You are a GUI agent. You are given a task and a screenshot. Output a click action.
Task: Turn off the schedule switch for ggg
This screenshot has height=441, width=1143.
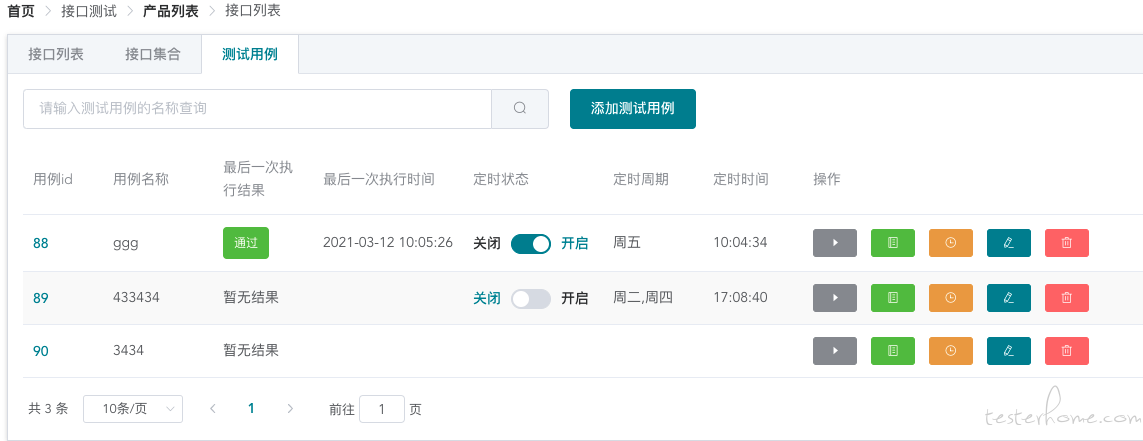[531, 243]
